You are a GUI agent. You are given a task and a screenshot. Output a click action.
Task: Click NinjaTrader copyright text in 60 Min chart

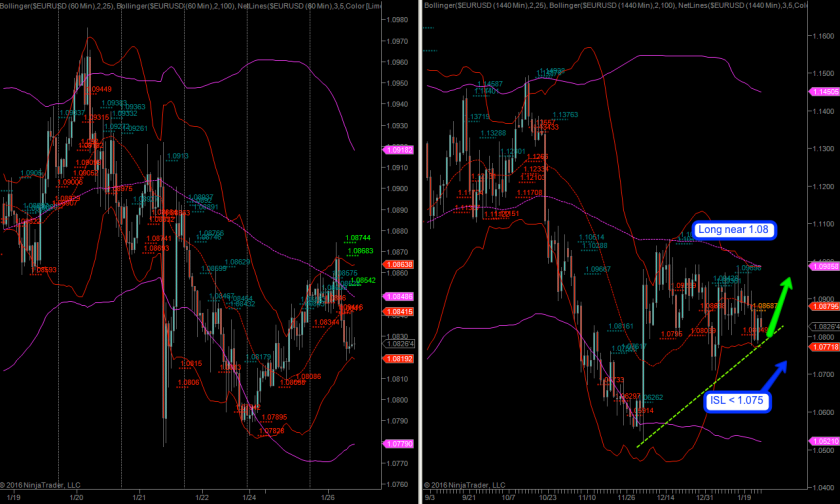point(40,485)
